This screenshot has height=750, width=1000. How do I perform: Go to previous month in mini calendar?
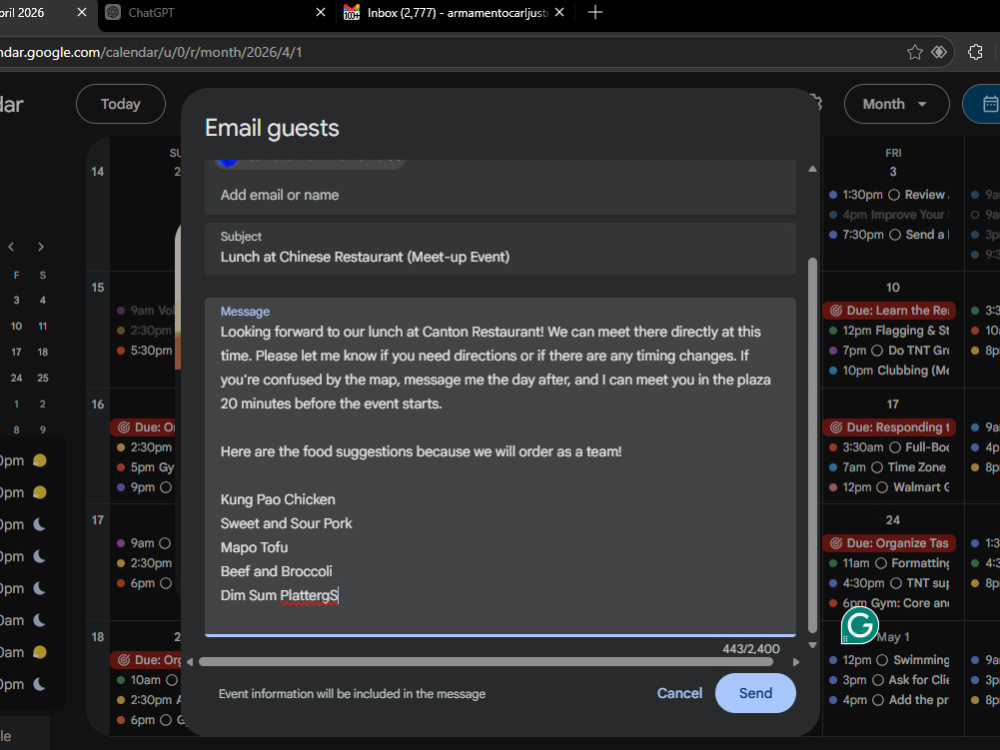(x=11, y=247)
